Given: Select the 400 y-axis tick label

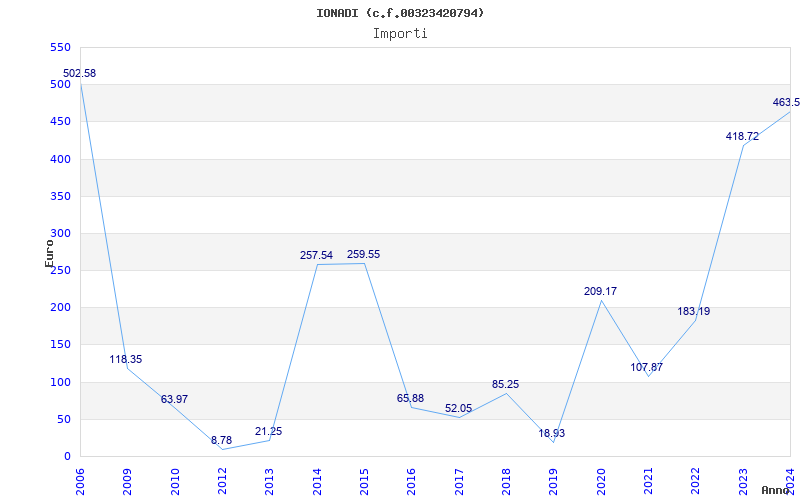Looking at the screenshot, I should [x=60, y=159].
